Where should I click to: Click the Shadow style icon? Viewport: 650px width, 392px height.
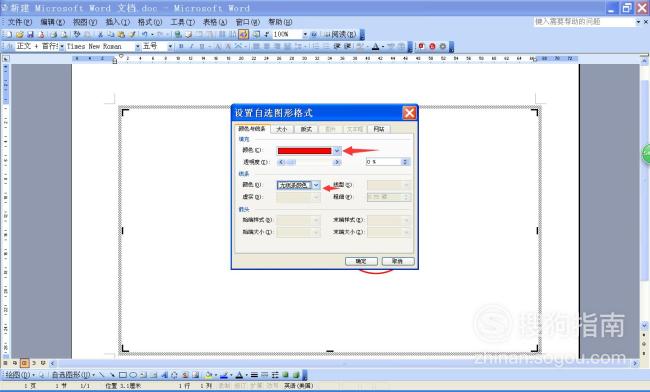click(x=285, y=375)
